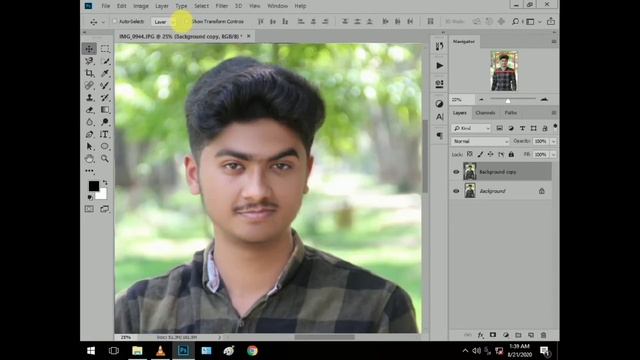
Task: Open search in options bar
Action: point(516,21)
